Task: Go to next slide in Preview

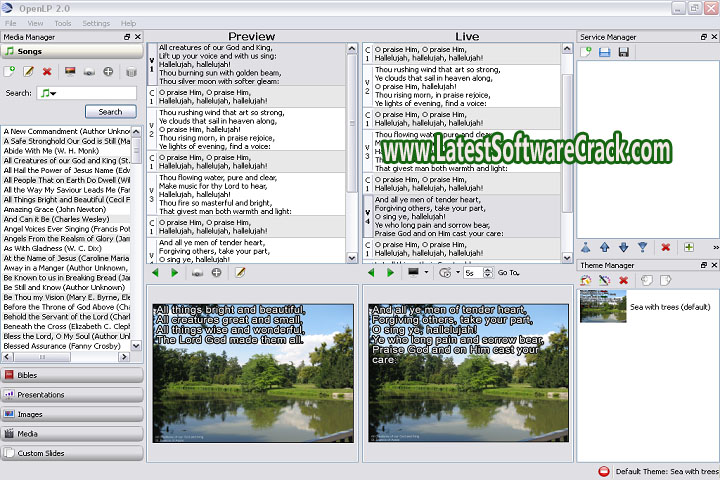Action: click(174, 272)
